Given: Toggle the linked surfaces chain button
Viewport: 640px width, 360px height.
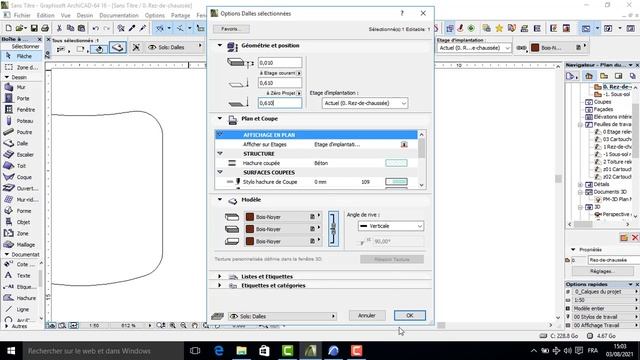Looking at the screenshot, I should (333, 229).
